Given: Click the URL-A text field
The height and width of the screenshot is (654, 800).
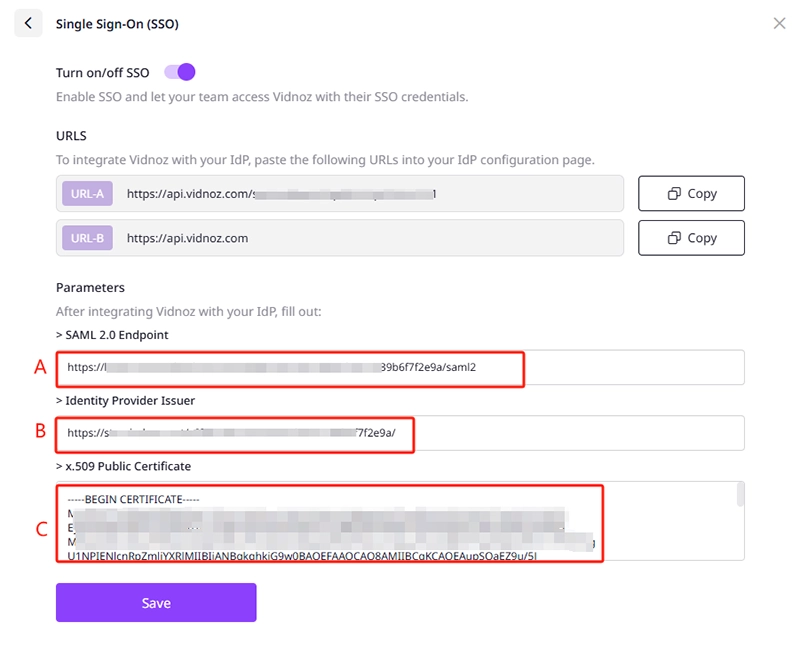Looking at the screenshot, I should pos(370,194).
